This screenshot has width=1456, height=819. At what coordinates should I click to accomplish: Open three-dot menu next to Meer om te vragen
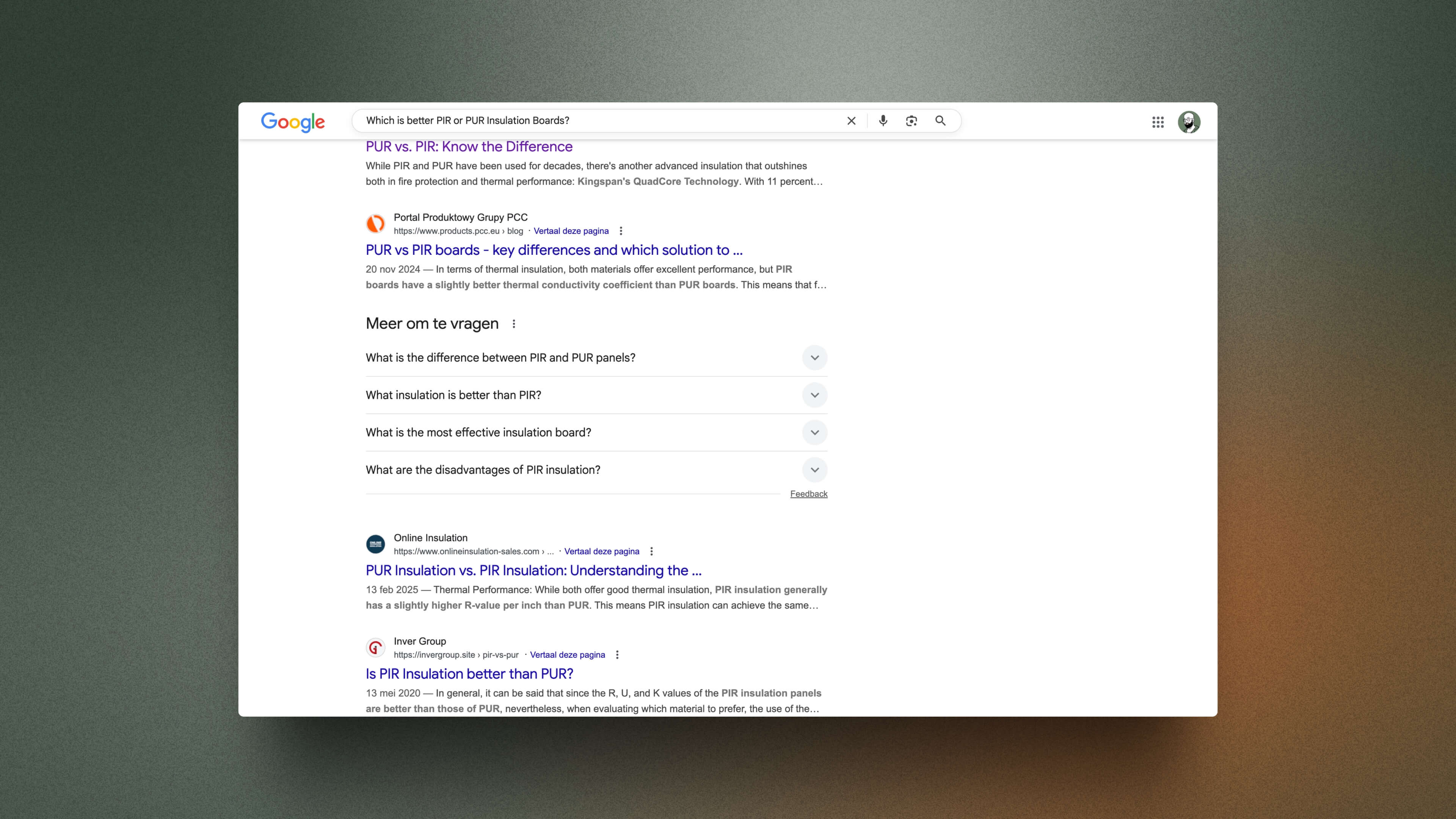[x=513, y=324]
